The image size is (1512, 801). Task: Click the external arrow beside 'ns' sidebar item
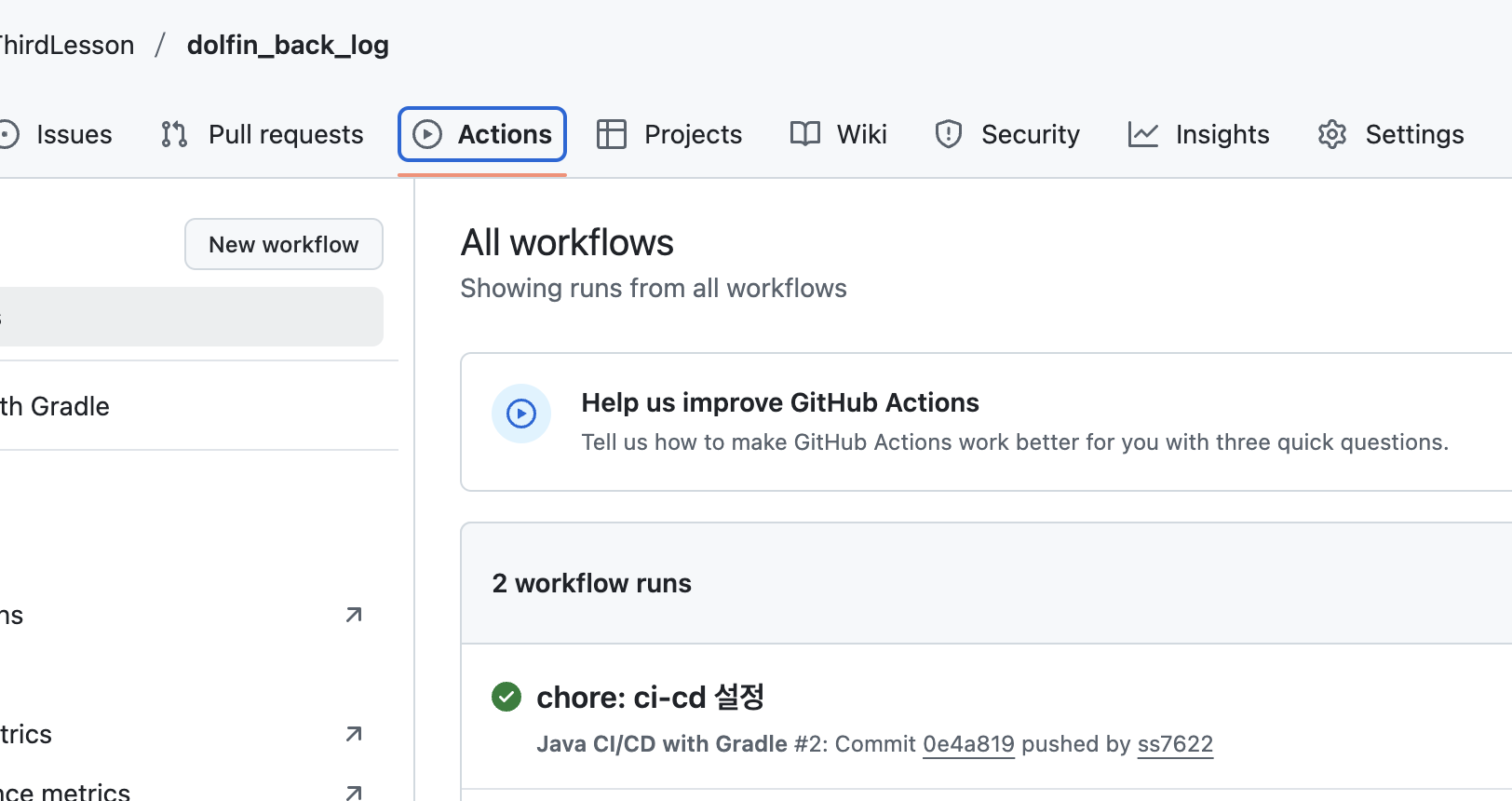pyautogui.click(x=354, y=615)
